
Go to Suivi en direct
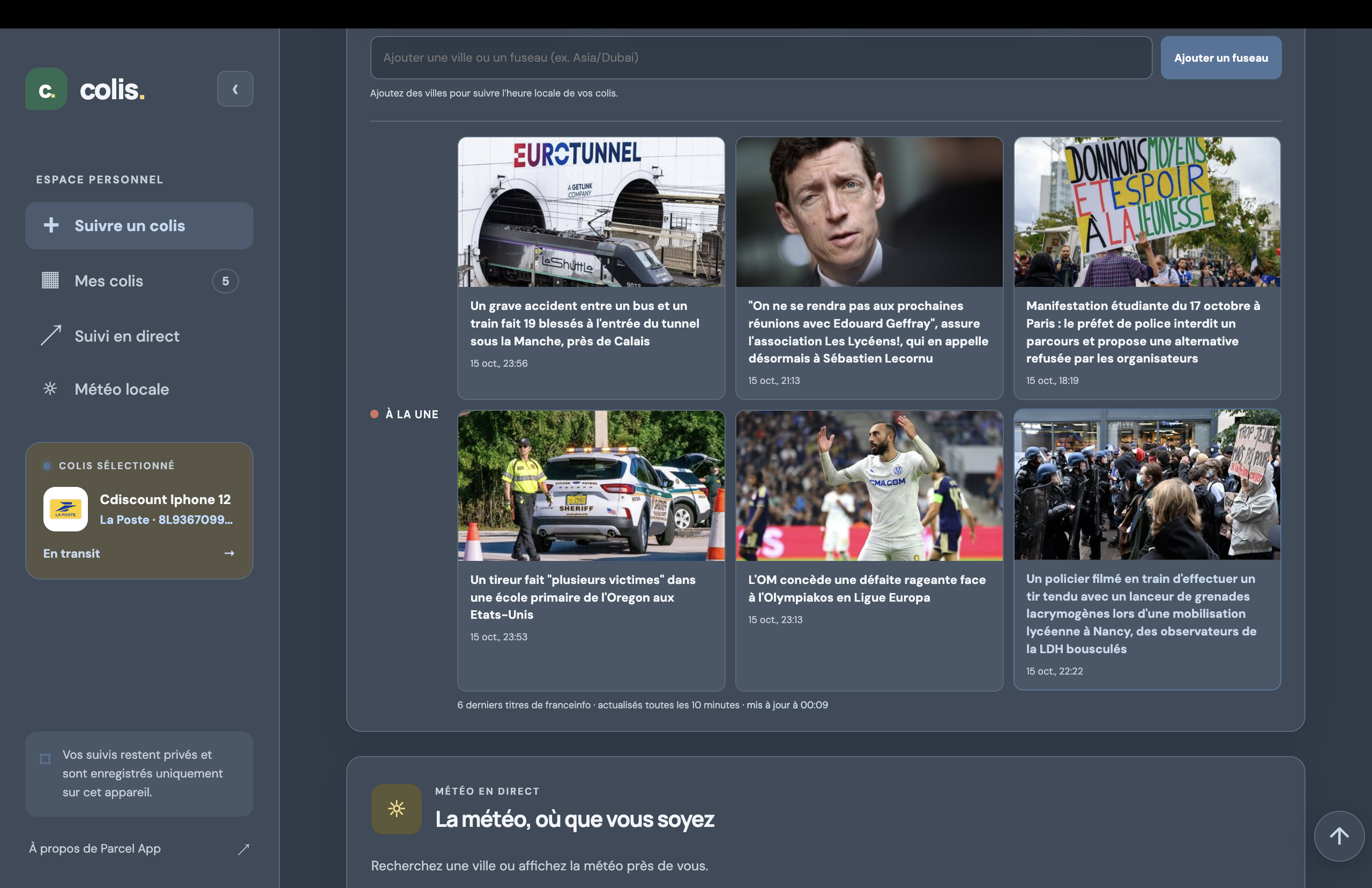(x=139, y=336)
